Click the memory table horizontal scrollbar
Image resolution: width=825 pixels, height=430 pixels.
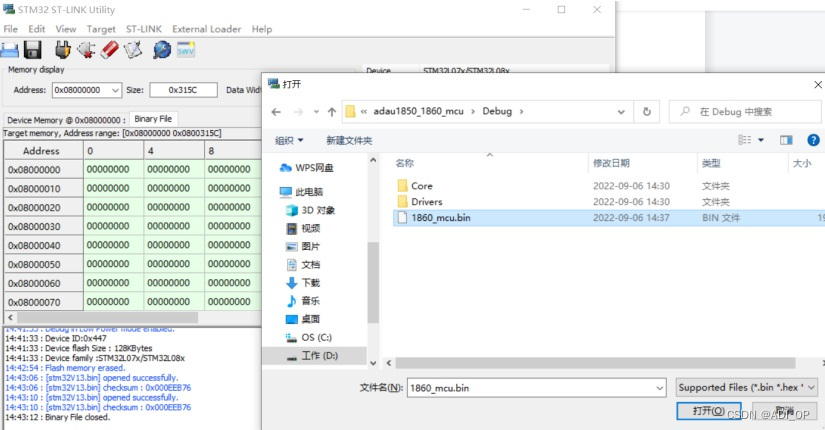[x=107, y=318]
